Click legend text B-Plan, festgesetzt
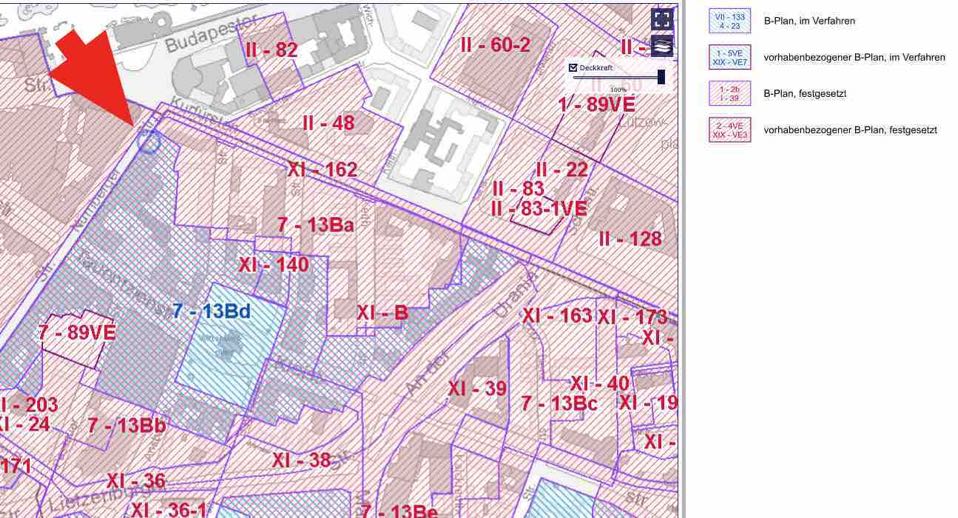The image size is (958, 518). (805, 93)
